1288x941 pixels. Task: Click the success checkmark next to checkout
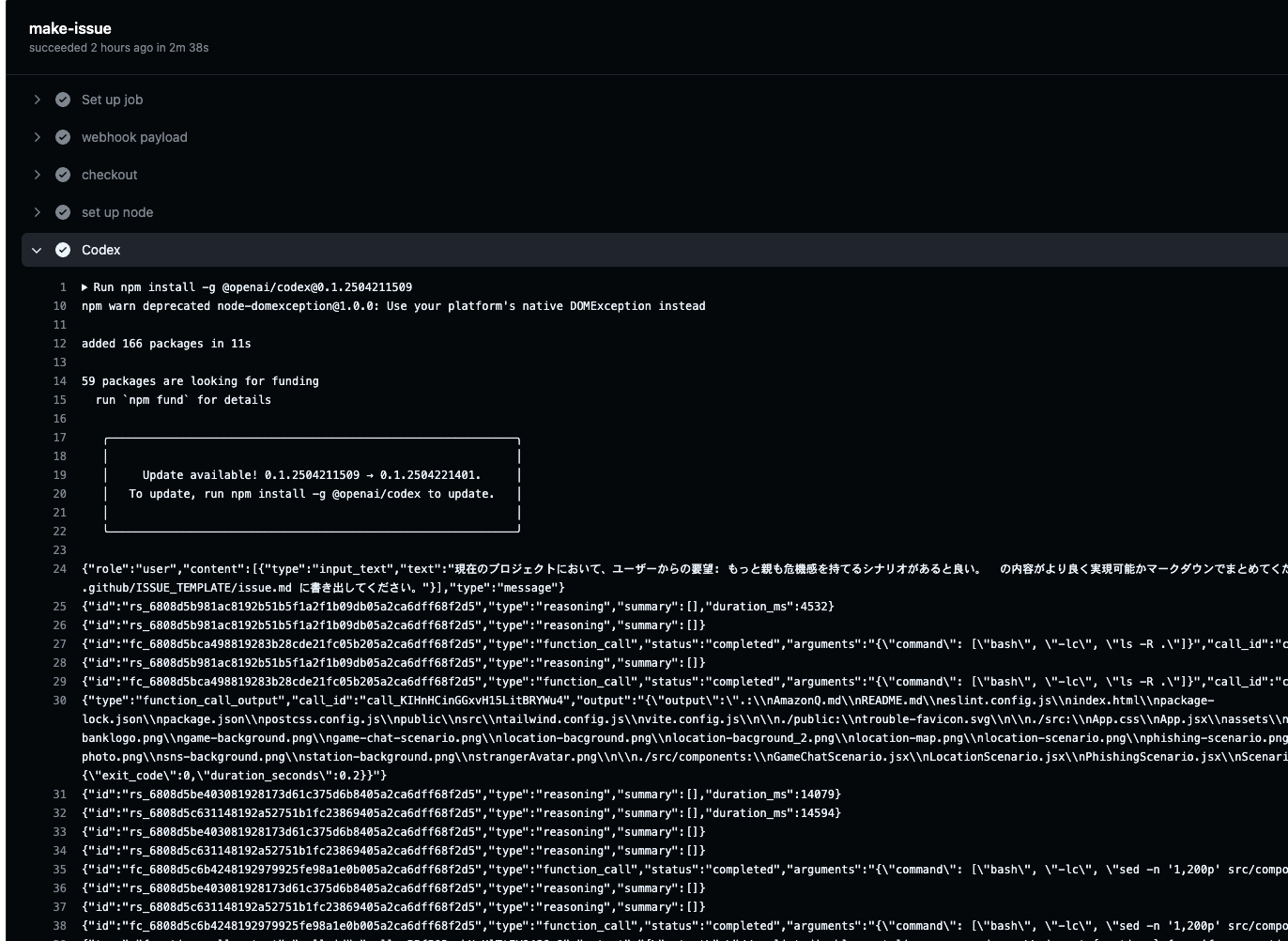tap(62, 174)
